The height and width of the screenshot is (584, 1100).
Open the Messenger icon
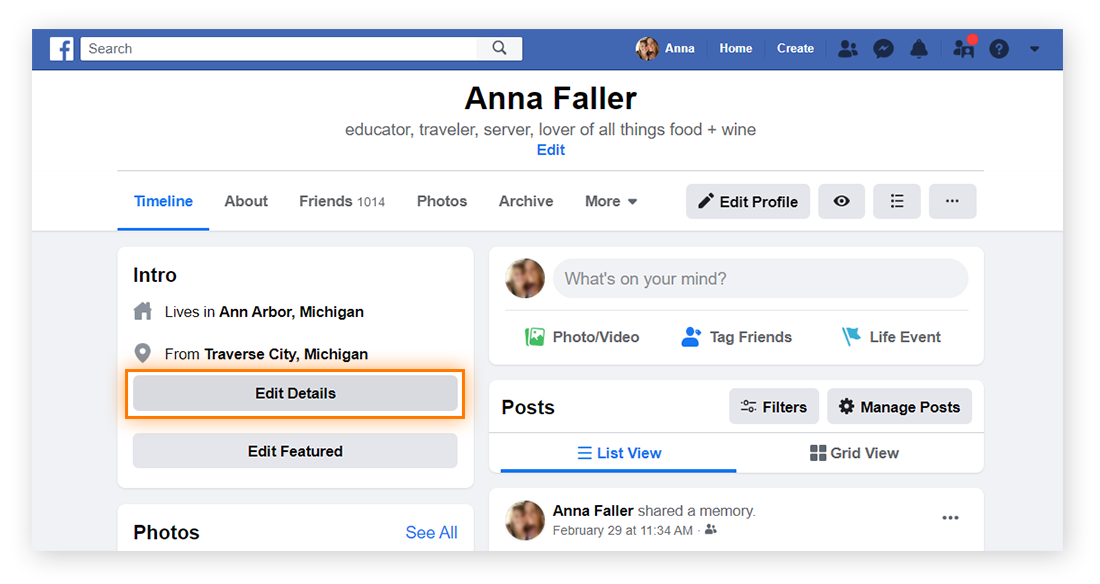pos(883,48)
